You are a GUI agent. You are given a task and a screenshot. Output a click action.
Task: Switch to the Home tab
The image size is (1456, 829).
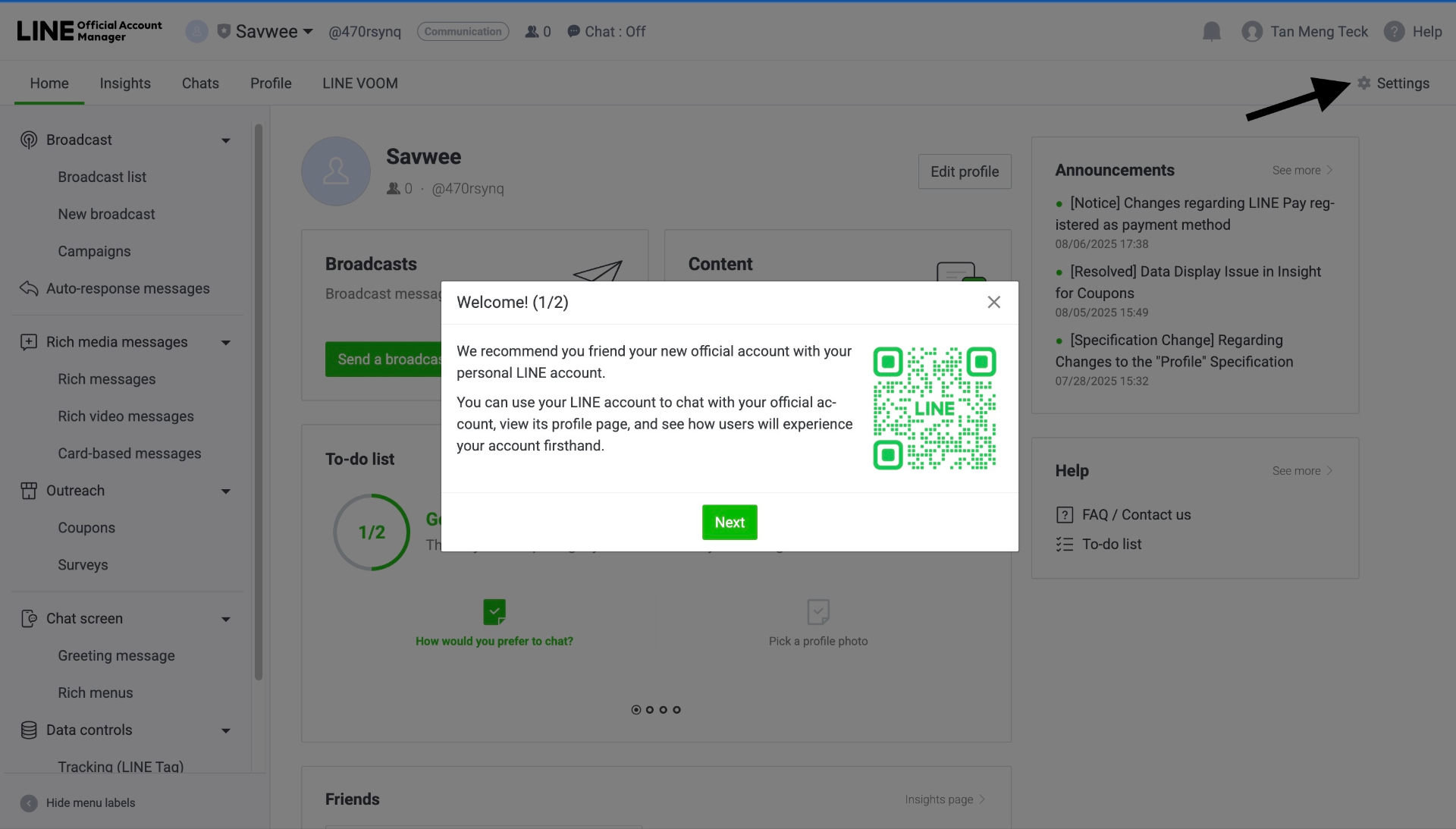(49, 83)
